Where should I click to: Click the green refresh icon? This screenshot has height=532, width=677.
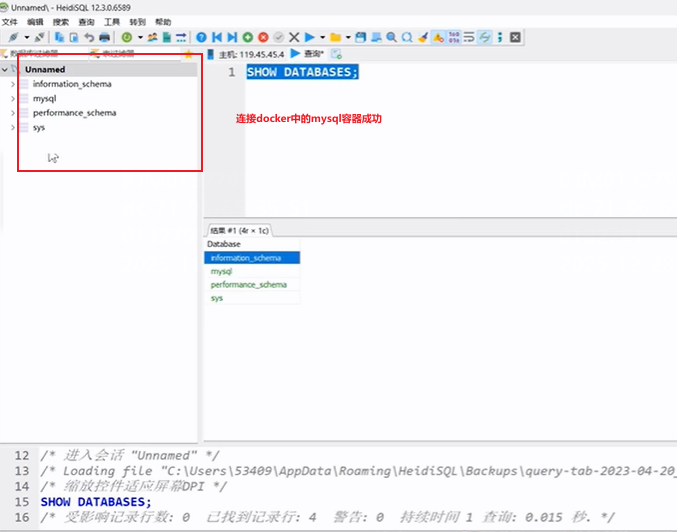[127, 38]
